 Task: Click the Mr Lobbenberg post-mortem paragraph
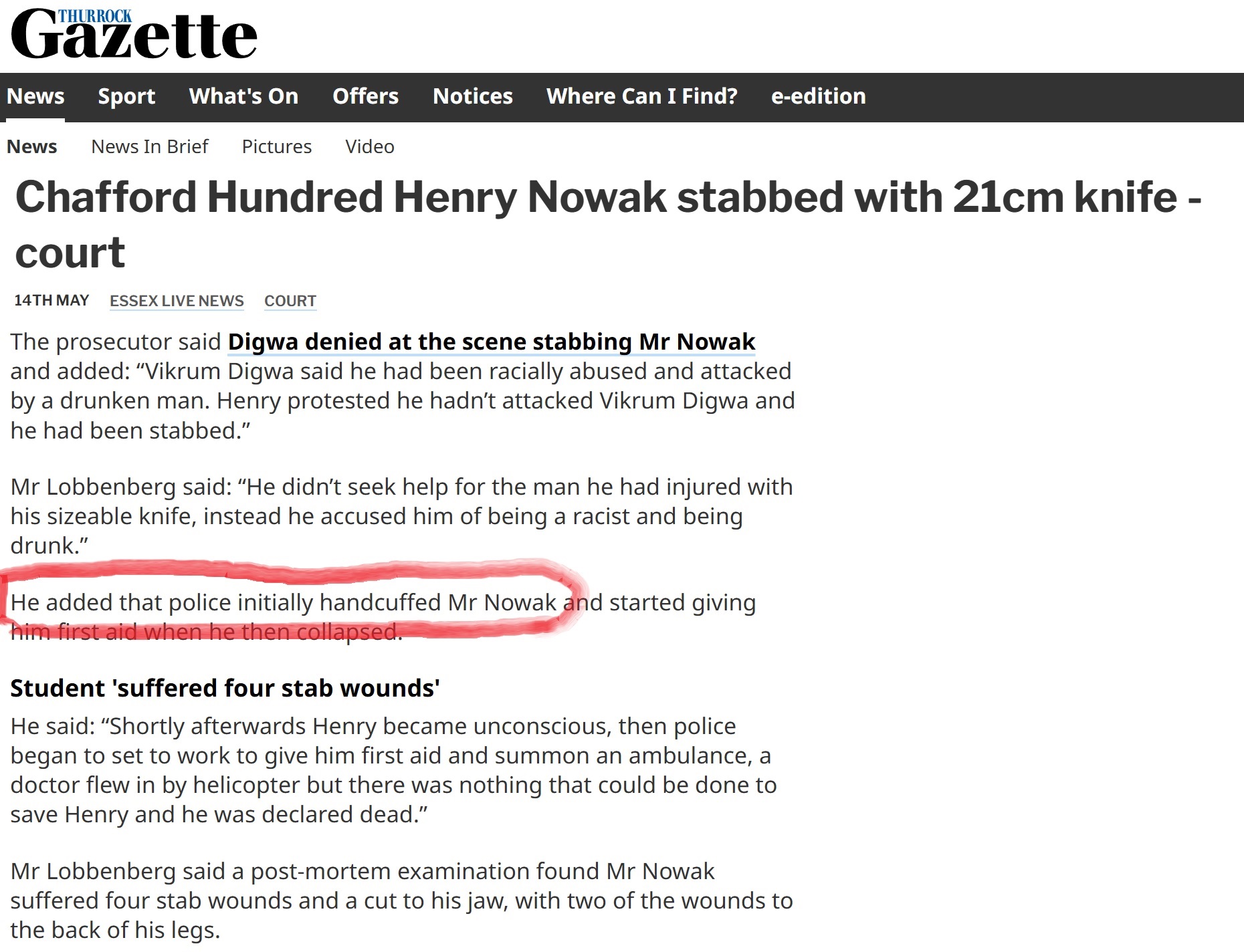[x=401, y=901]
